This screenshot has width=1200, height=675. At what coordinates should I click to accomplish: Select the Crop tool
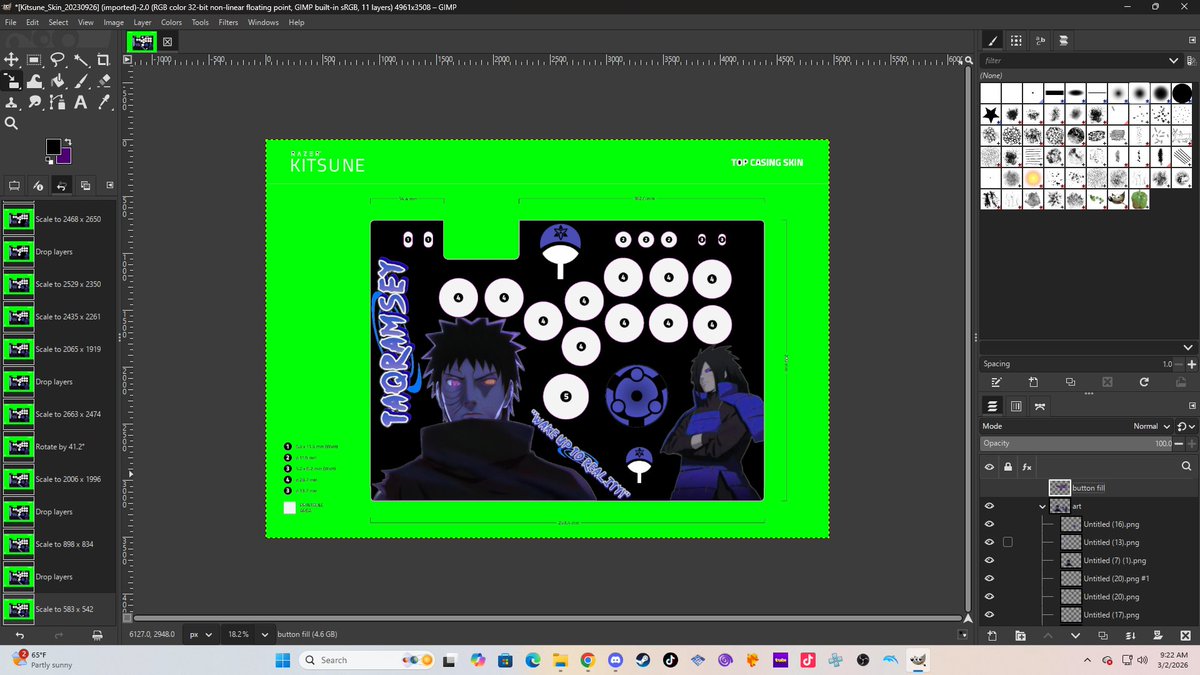[x=103, y=60]
